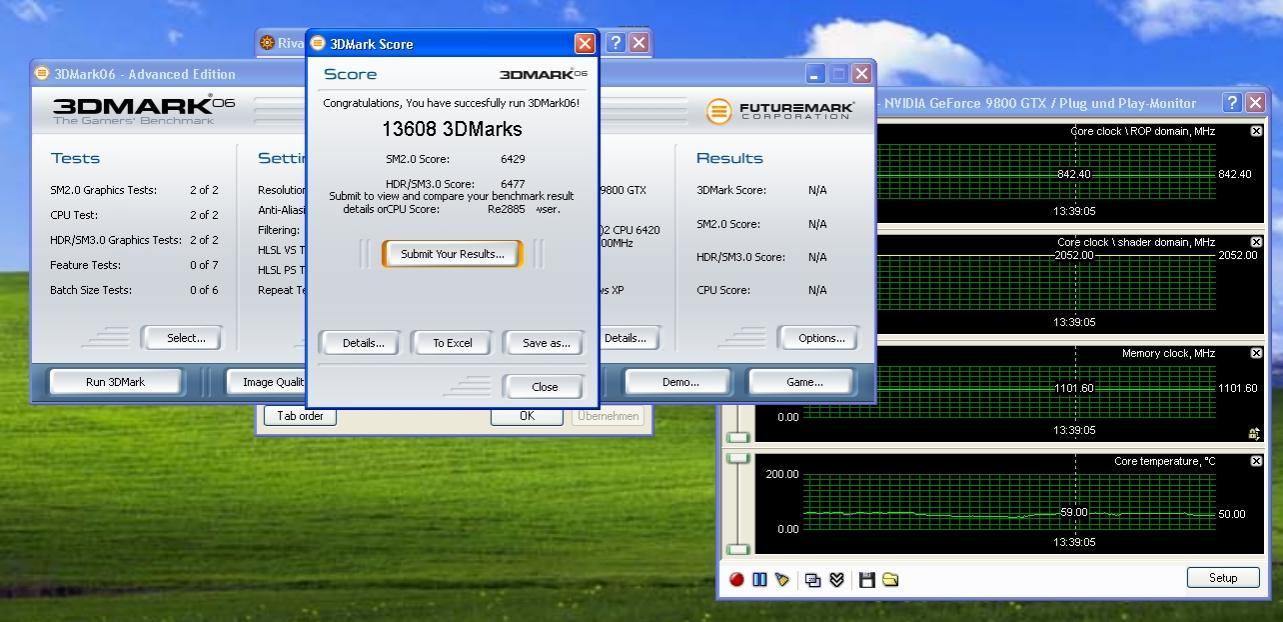
Task: Click the 842.40 value on ROP graph right
Action: pos(1234,174)
